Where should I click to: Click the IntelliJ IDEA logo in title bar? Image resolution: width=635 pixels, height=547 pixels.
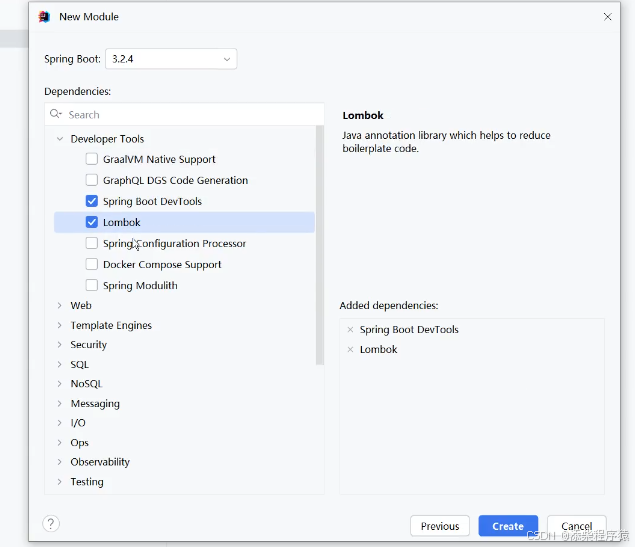point(44,17)
